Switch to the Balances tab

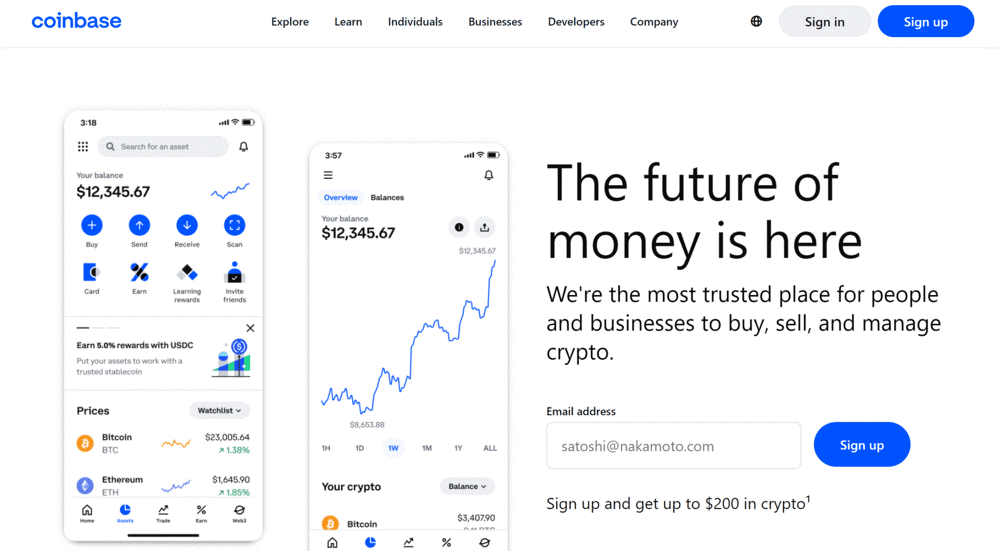[387, 197]
